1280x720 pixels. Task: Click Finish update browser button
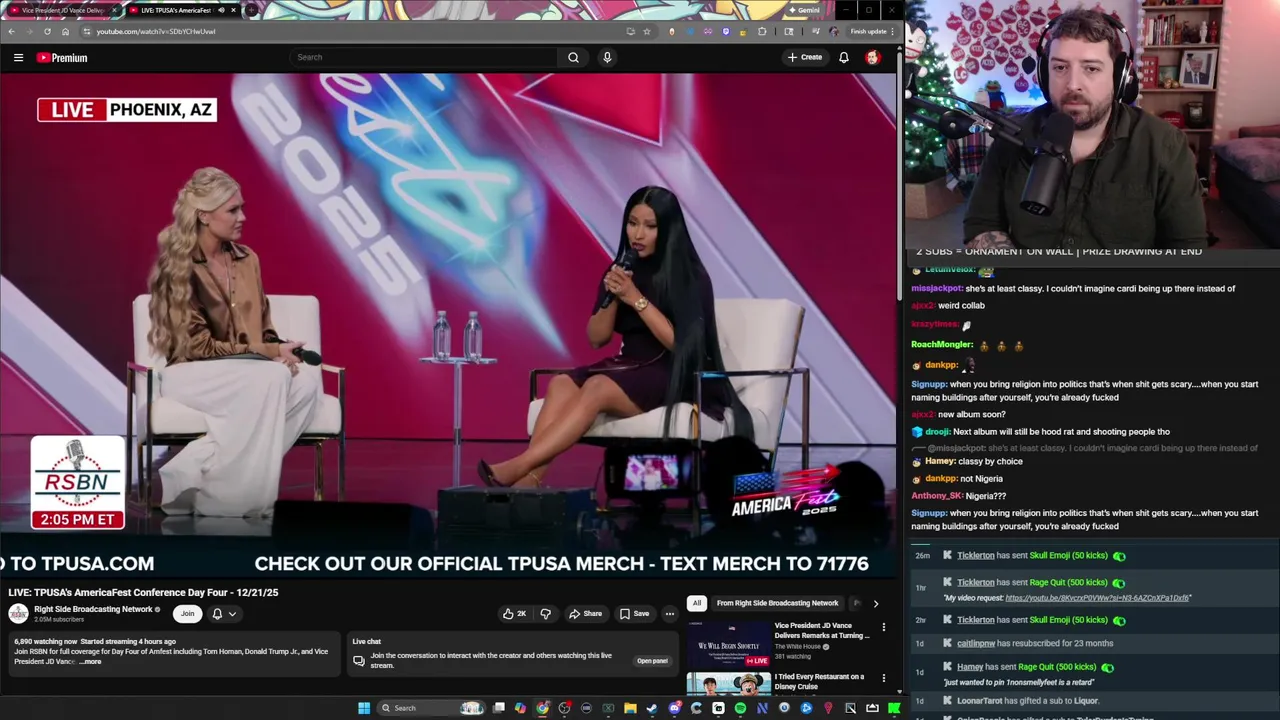[x=873, y=31]
